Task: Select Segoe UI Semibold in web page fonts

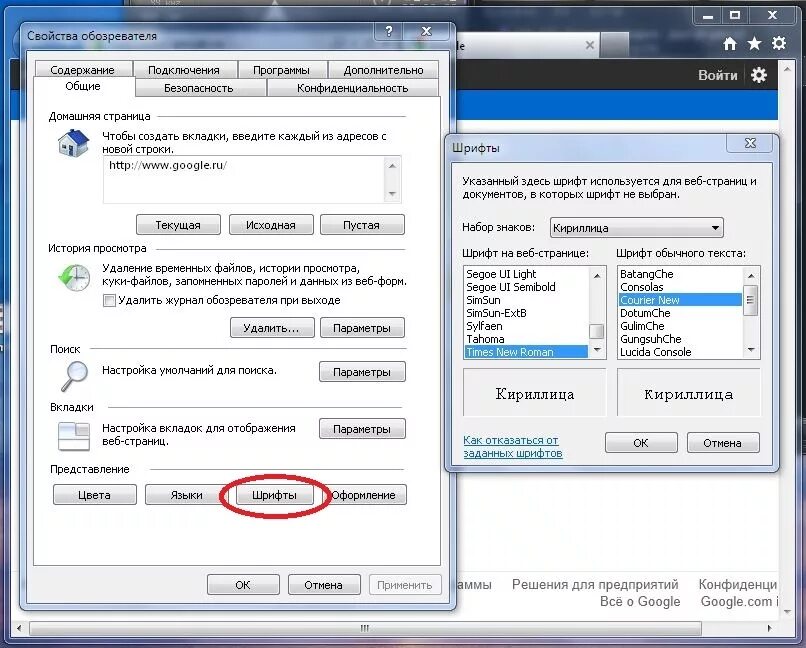Action: pos(526,287)
